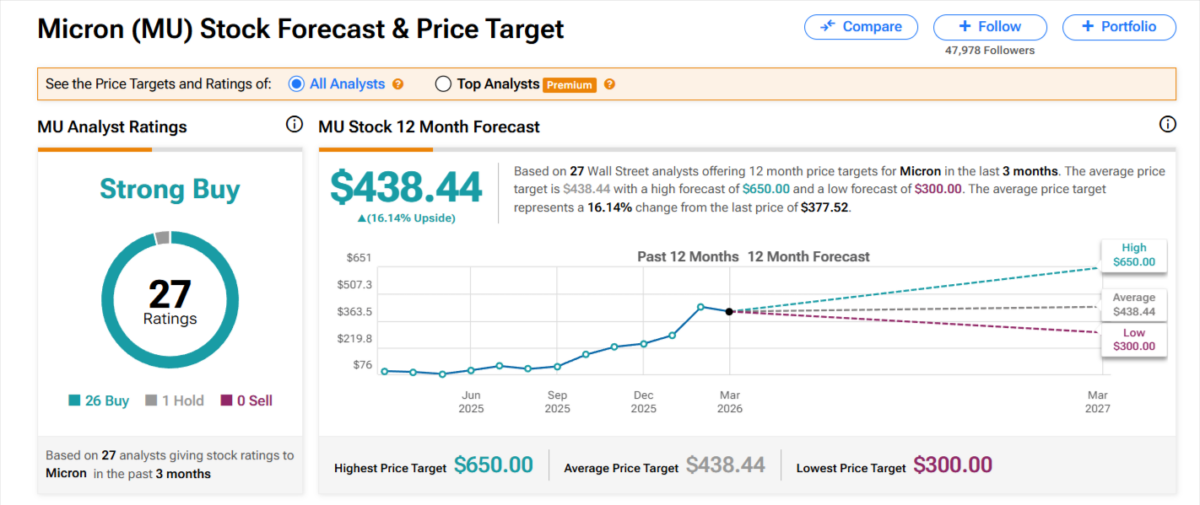
Task: Click Average Price Target $438.44 value
Action: point(726,465)
